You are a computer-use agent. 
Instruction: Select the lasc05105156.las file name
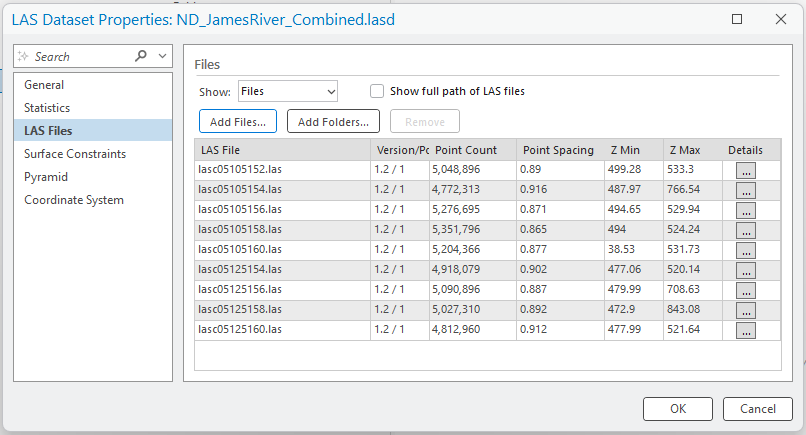[x=240, y=209]
